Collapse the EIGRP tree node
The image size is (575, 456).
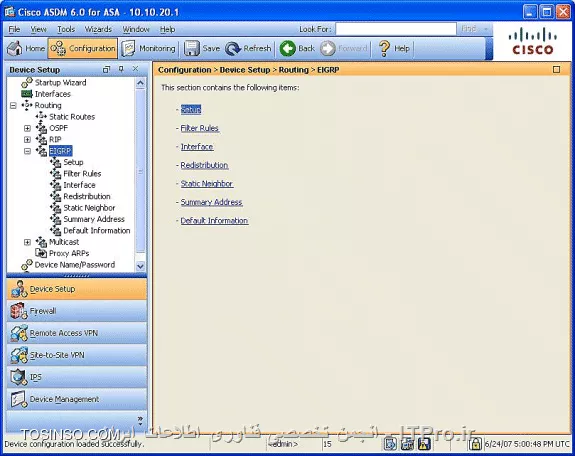(x=27, y=151)
